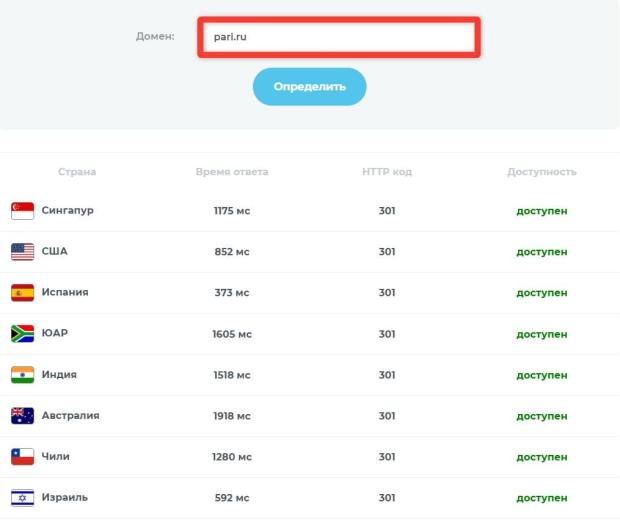Click the 301 code in Чили row
Image resolution: width=620 pixels, height=527 pixels.
[x=387, y=457]
